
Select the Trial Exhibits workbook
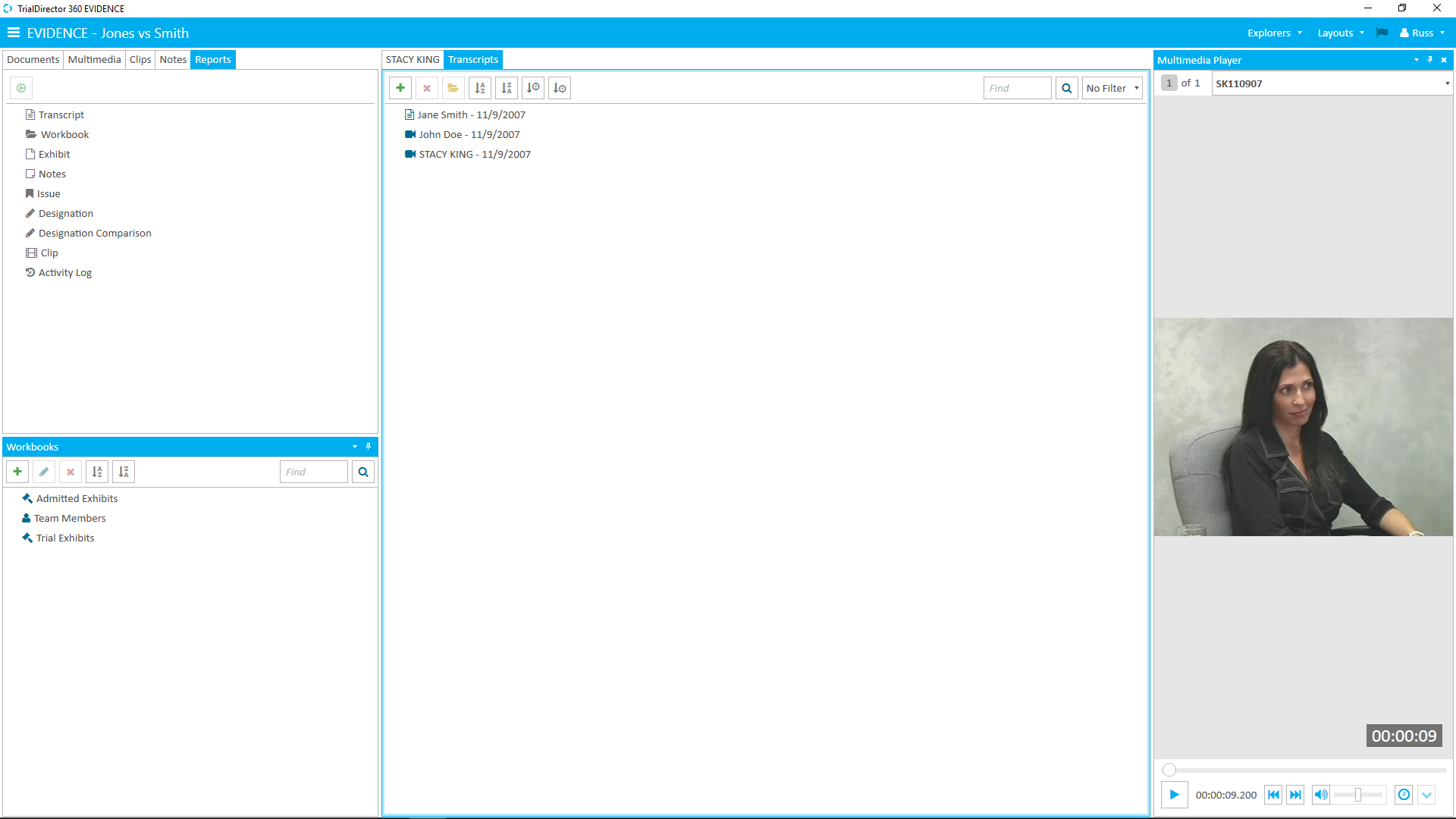pos(58,538)
